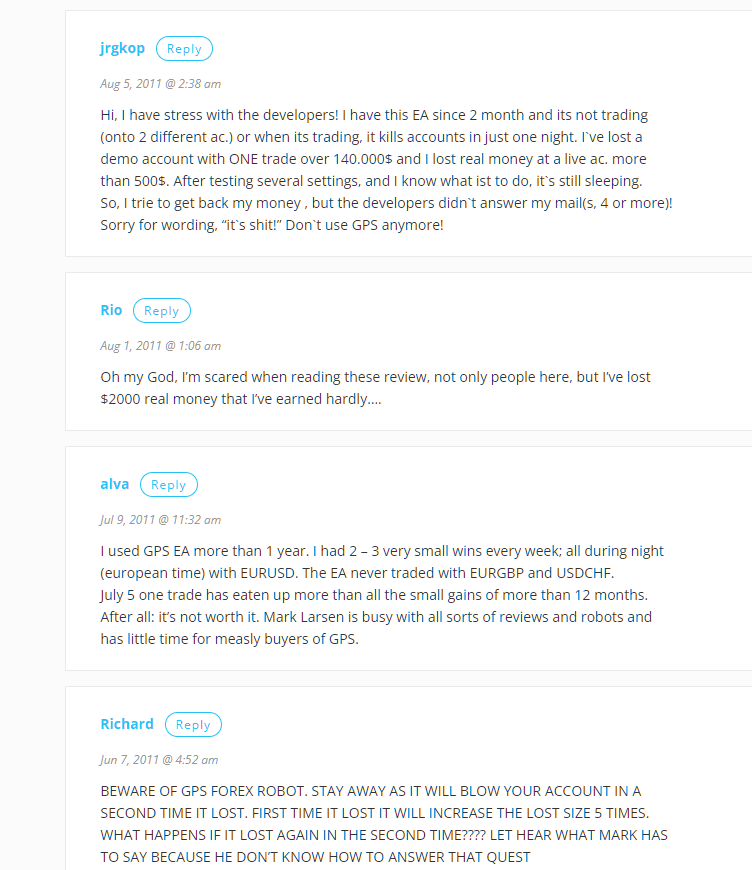
Task: Click jrgkop's comment starting "Hi, I have stress"
Action: click(375, 115)
